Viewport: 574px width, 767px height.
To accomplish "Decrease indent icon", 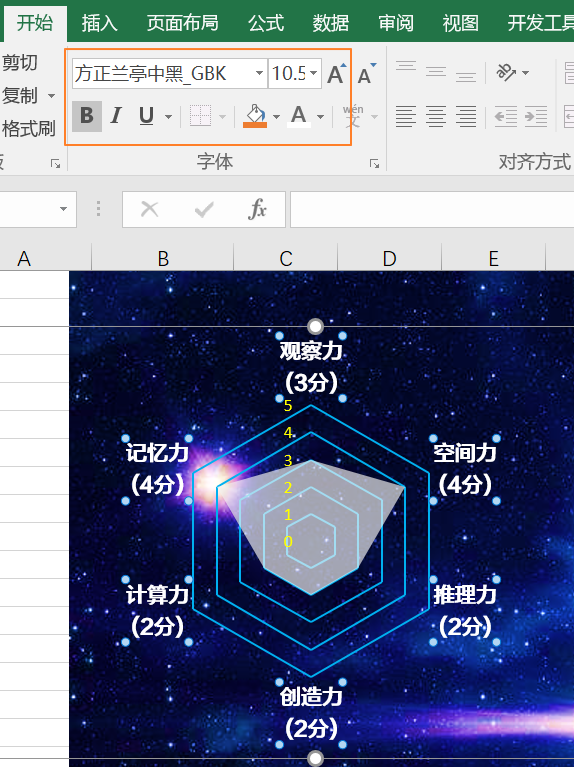I will coord(506,116).
